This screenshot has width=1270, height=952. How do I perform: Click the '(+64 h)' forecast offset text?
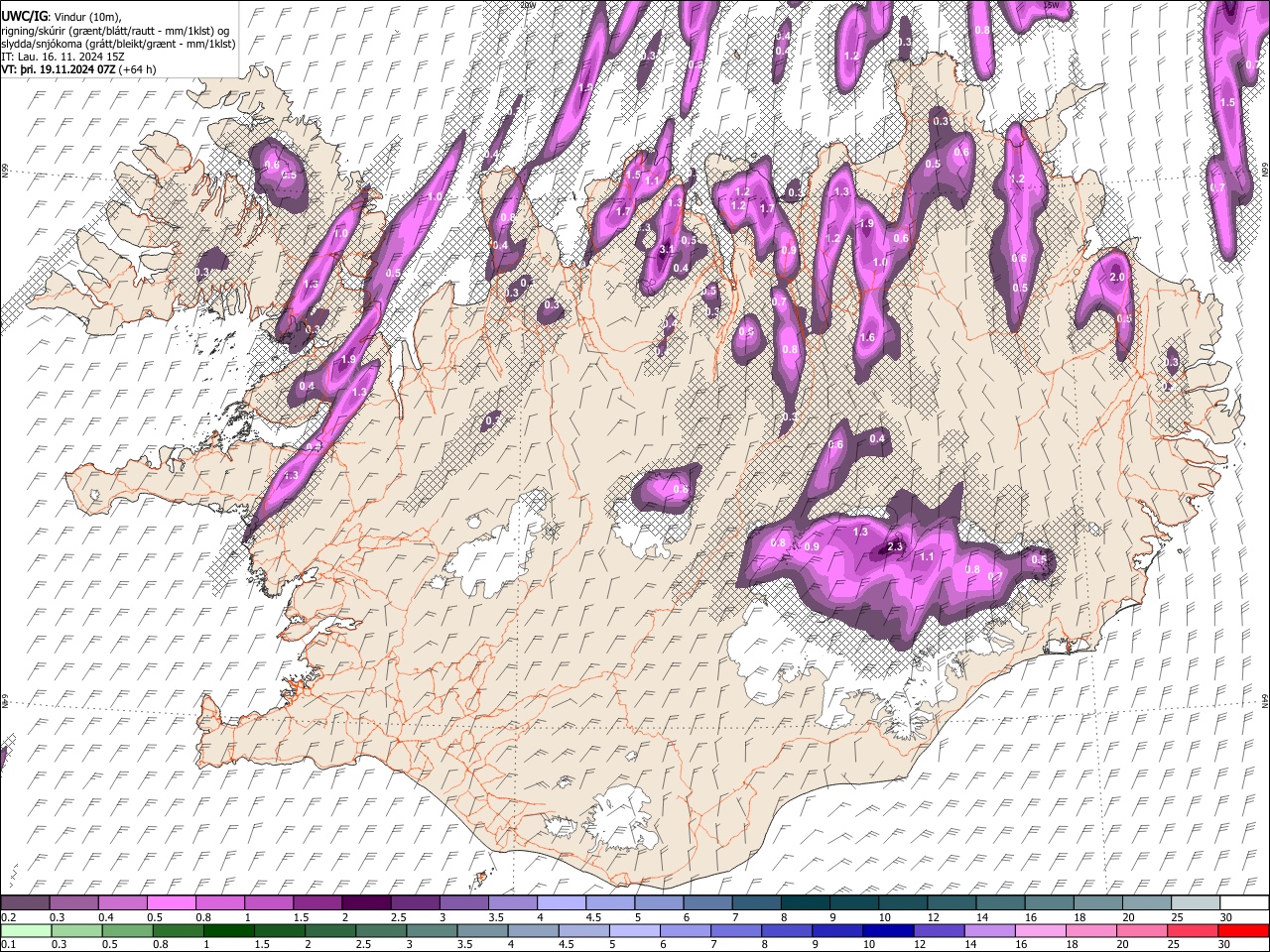[x=137, y=69]
